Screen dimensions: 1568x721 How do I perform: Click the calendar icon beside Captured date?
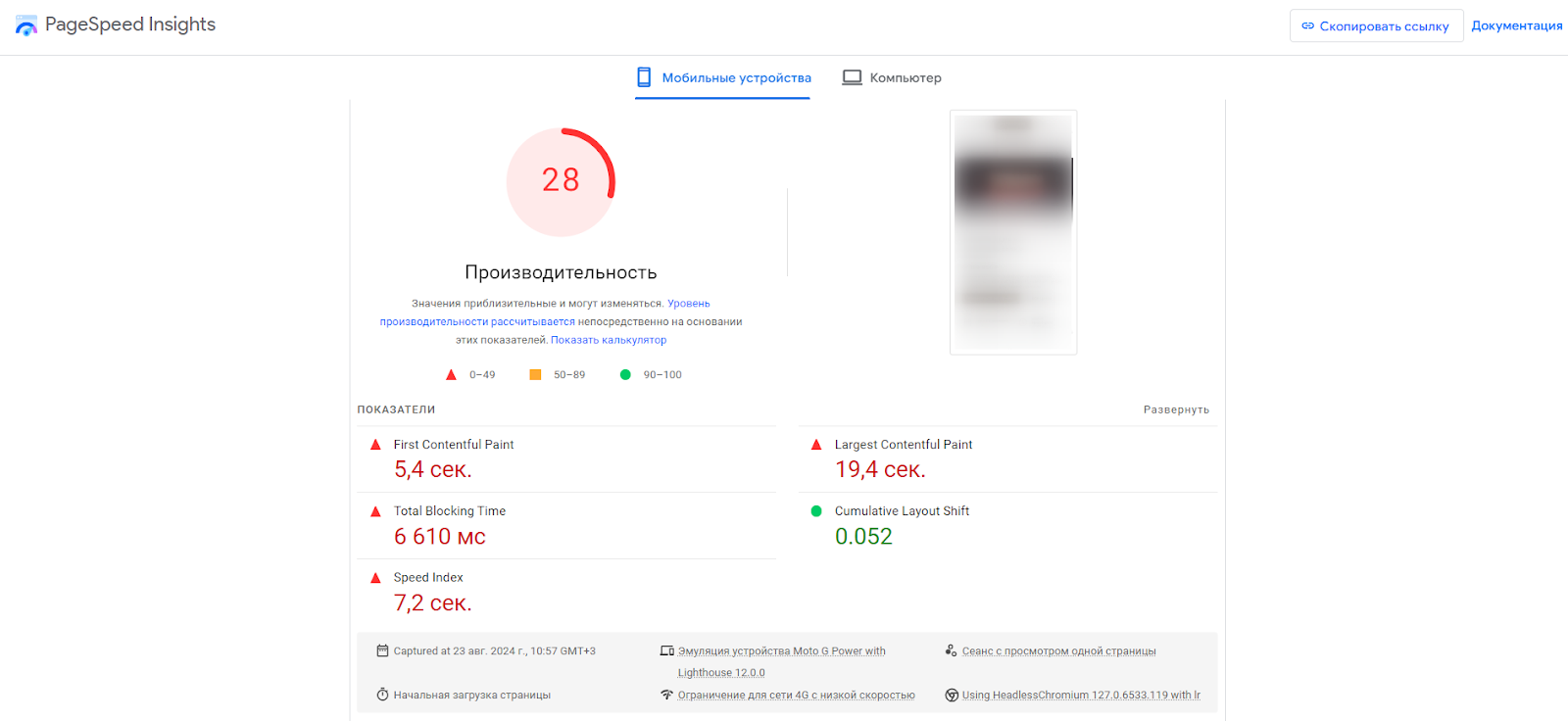382,650
